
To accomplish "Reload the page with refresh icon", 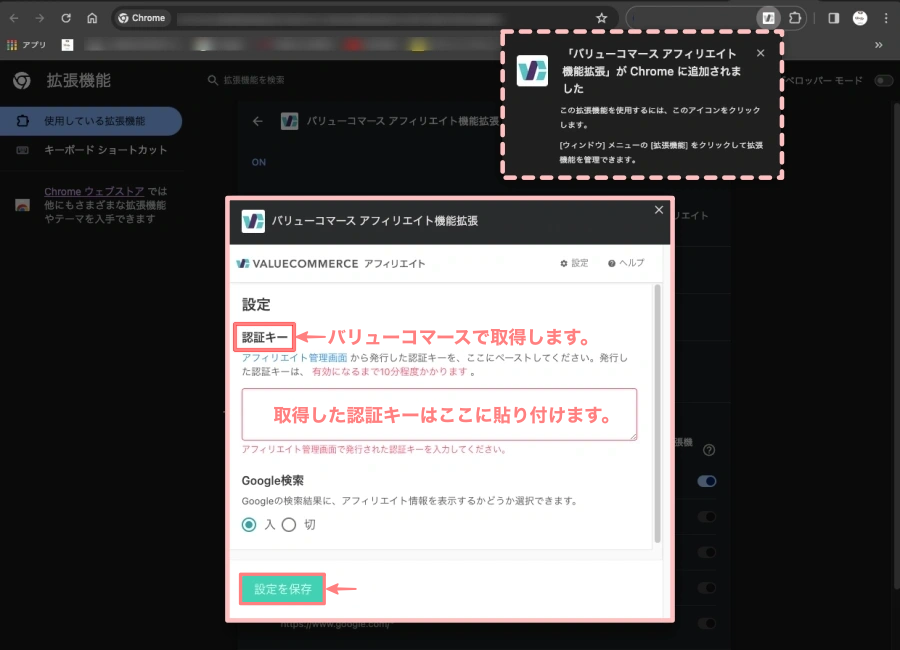I will click(66, 18).
